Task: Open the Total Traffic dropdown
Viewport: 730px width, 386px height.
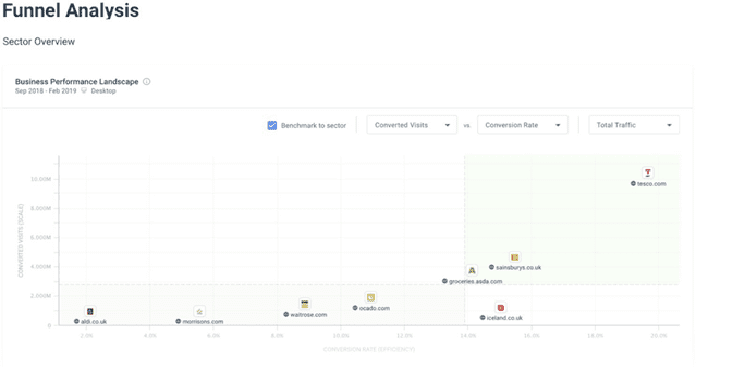Action: pos(634,125)
